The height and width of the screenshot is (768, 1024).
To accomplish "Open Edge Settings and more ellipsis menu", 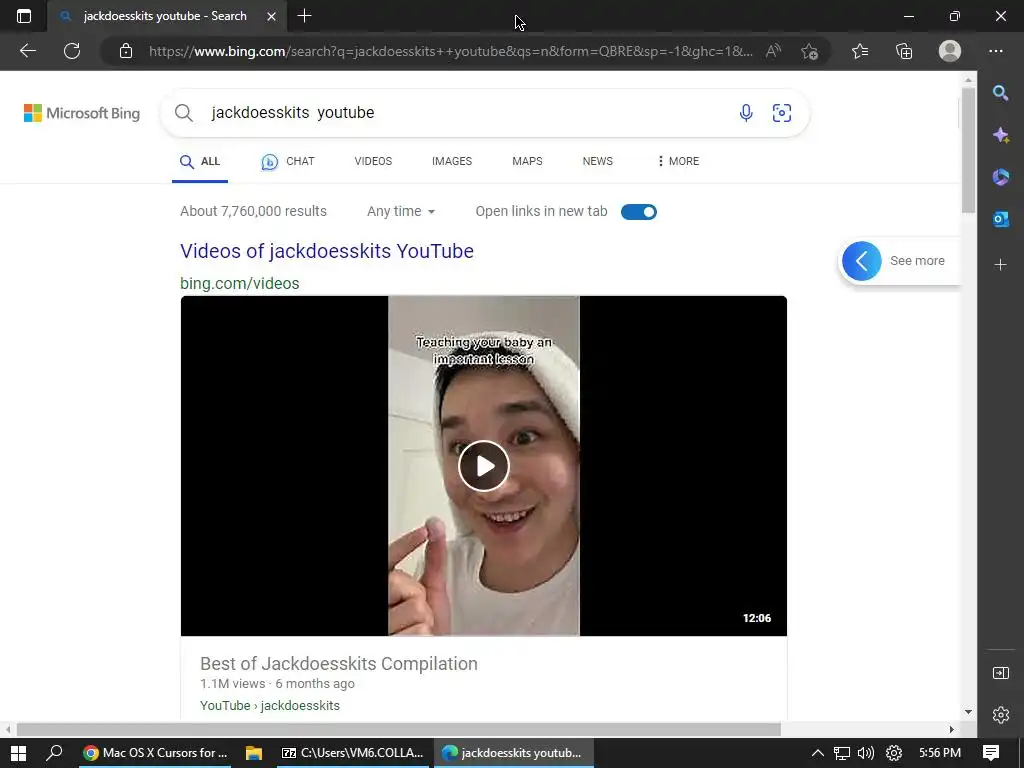I will 996,51.
